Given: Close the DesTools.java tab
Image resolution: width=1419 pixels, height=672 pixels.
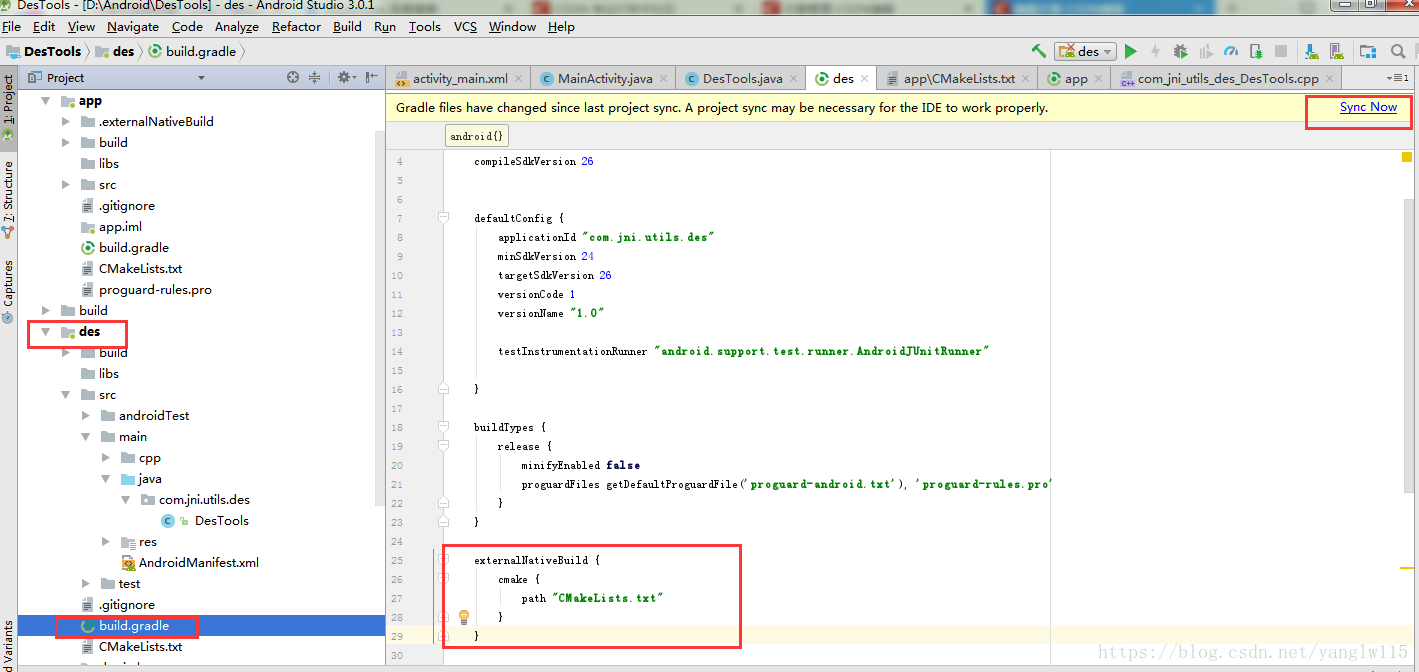Looking at the screenshot, I should [x=794, y=79].
